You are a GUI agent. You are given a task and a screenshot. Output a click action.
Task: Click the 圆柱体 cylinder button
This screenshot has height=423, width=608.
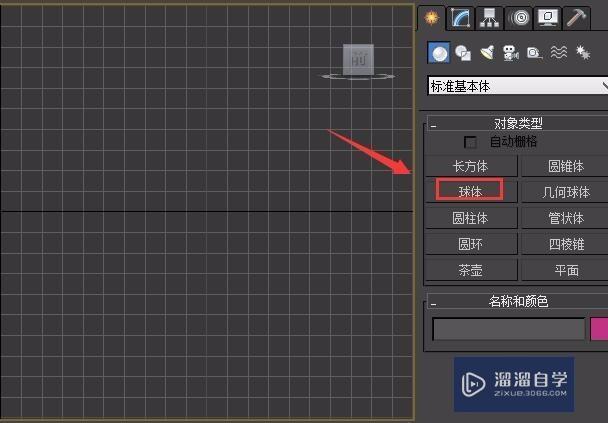click(471, 218)
